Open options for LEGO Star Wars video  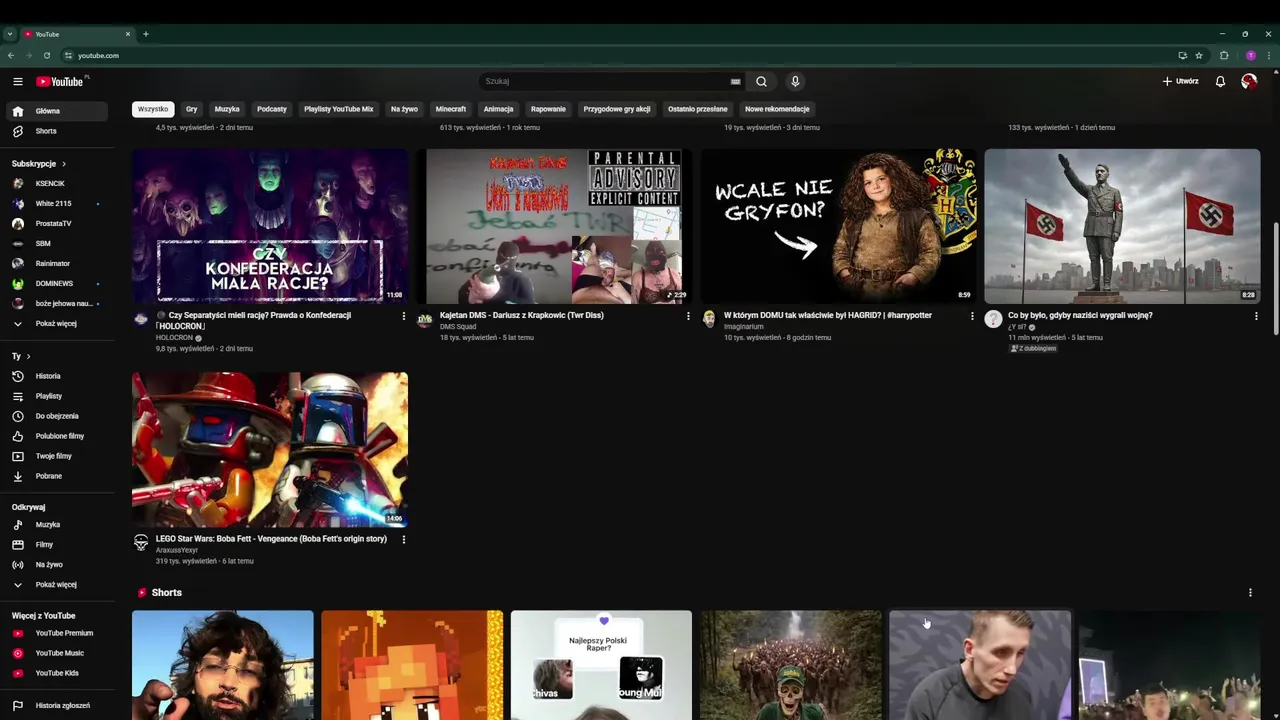click(x=404, y=539)
